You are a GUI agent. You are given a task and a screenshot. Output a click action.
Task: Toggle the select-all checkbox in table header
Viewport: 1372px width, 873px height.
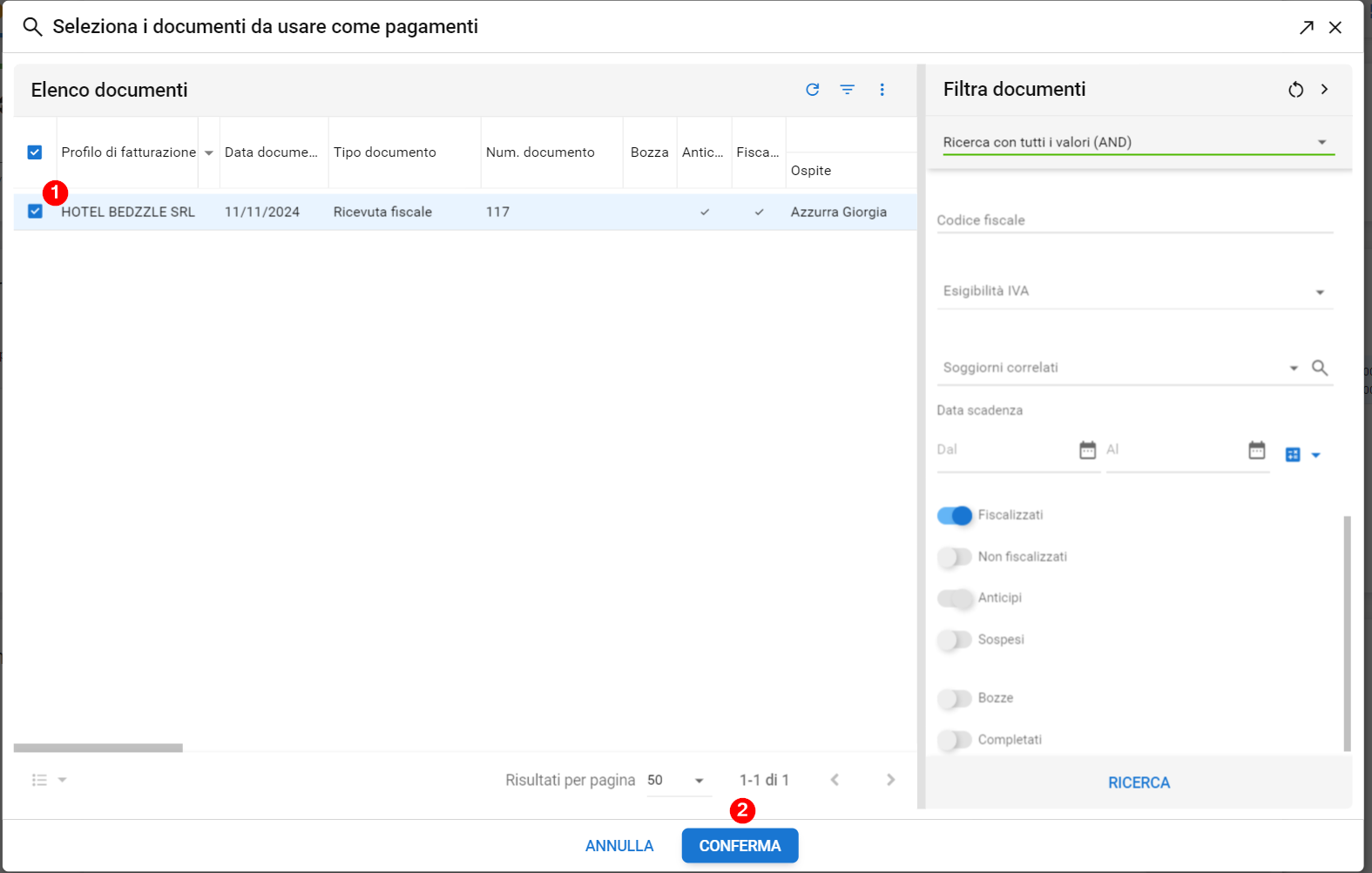35,152
